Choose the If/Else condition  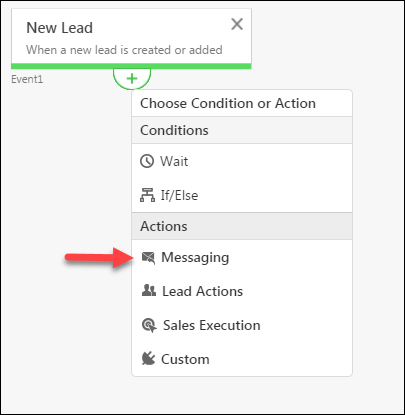(242, 195)
